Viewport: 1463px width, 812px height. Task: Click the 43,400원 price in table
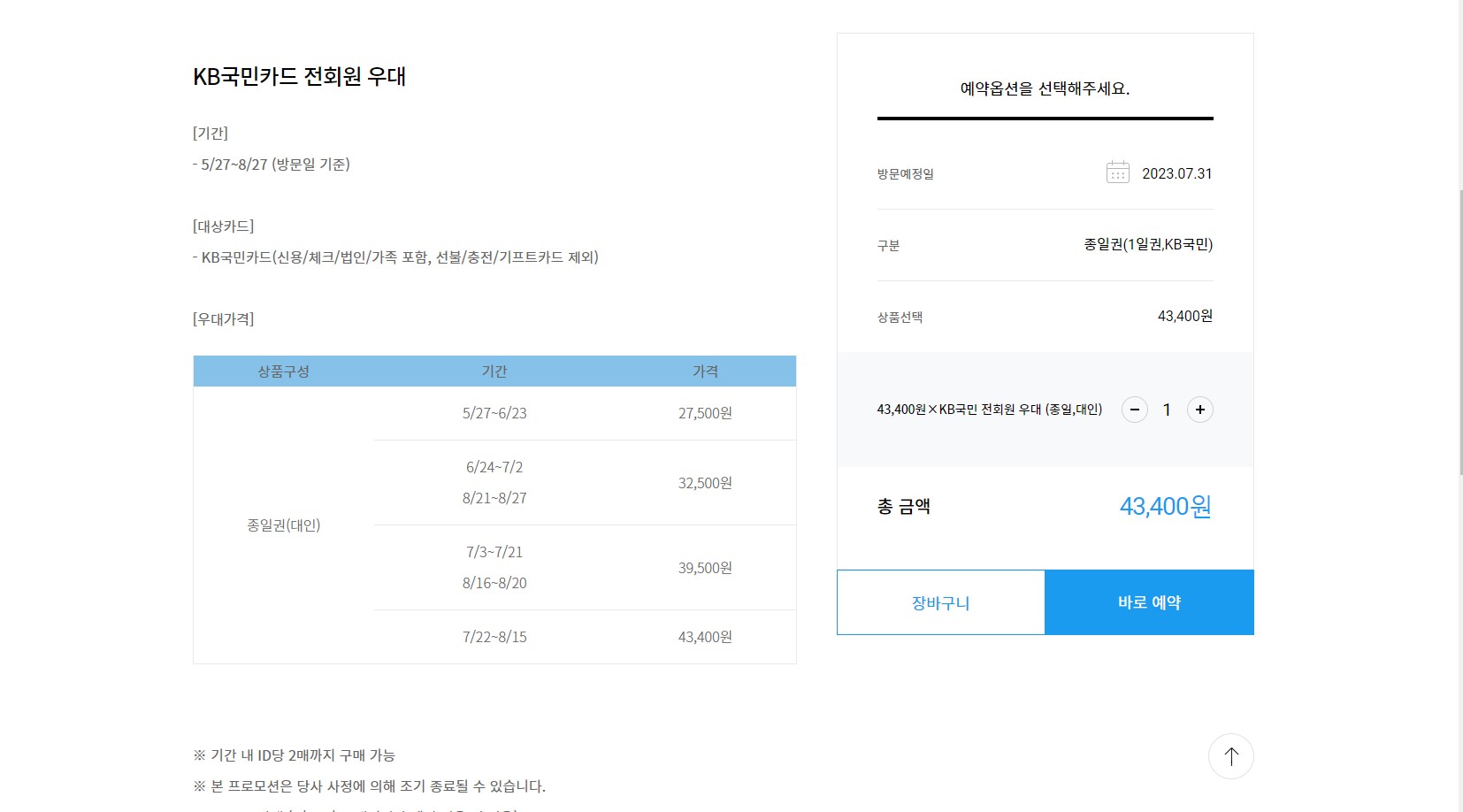(705, 637)
